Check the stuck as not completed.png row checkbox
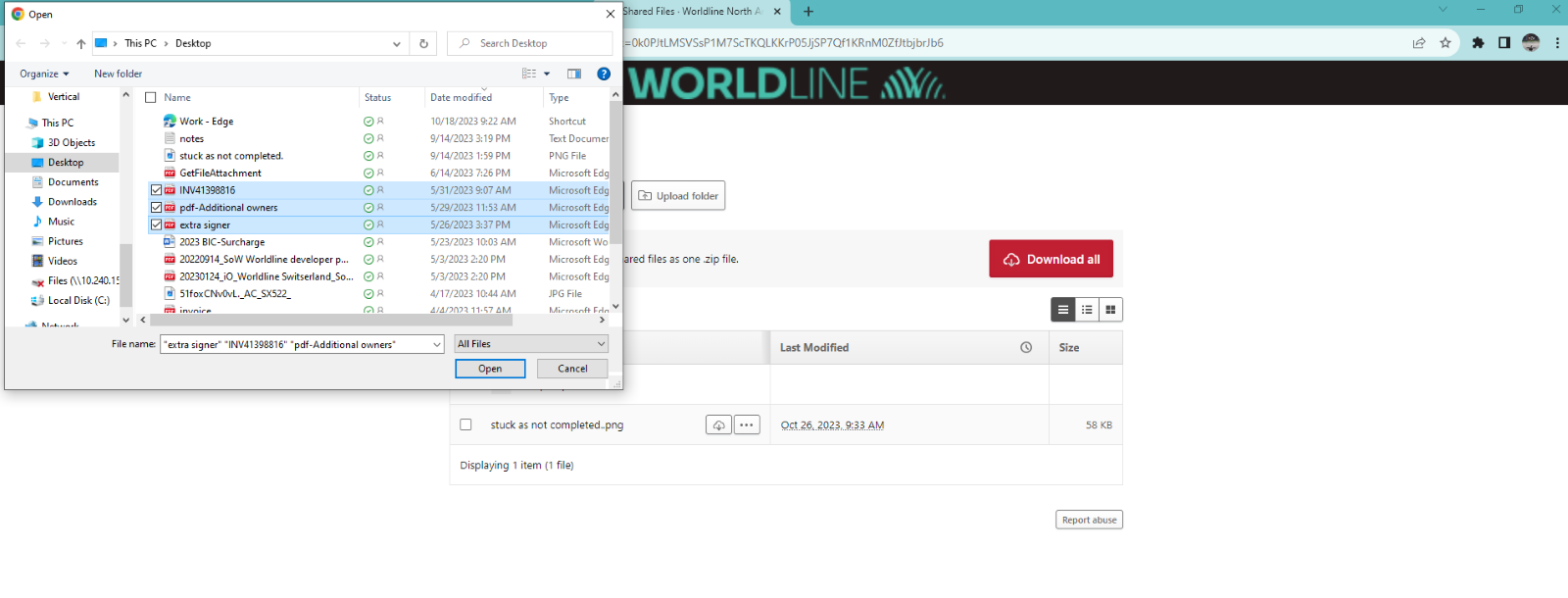 pyautogui.click(x=465, y=424)
